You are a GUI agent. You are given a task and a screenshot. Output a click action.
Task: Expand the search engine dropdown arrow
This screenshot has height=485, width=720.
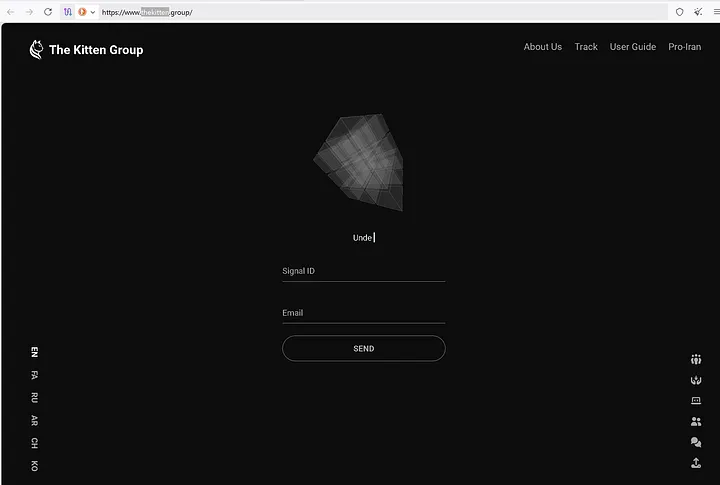(x=93, y=12)
